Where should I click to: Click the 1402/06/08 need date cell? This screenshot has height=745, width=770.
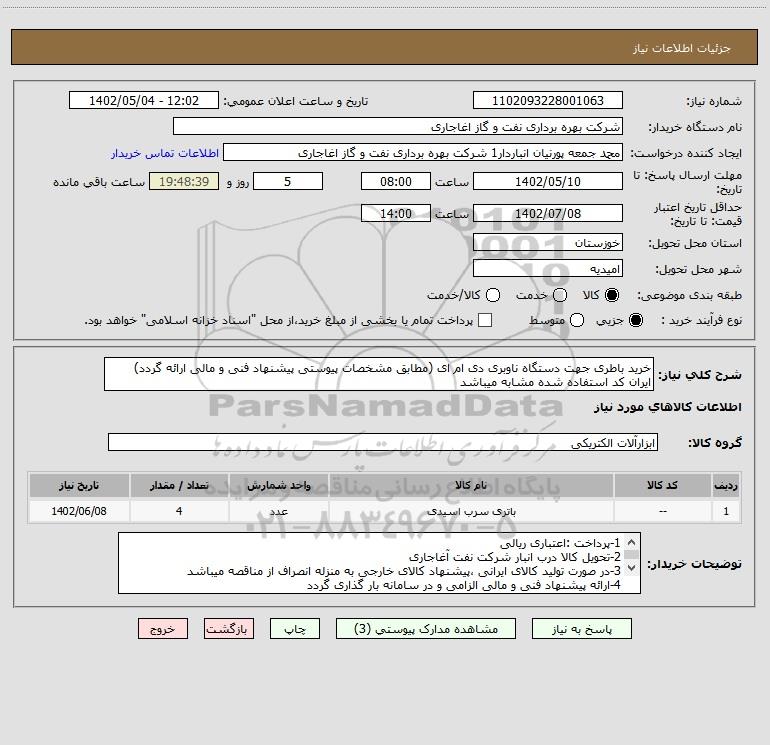[79, 511]
